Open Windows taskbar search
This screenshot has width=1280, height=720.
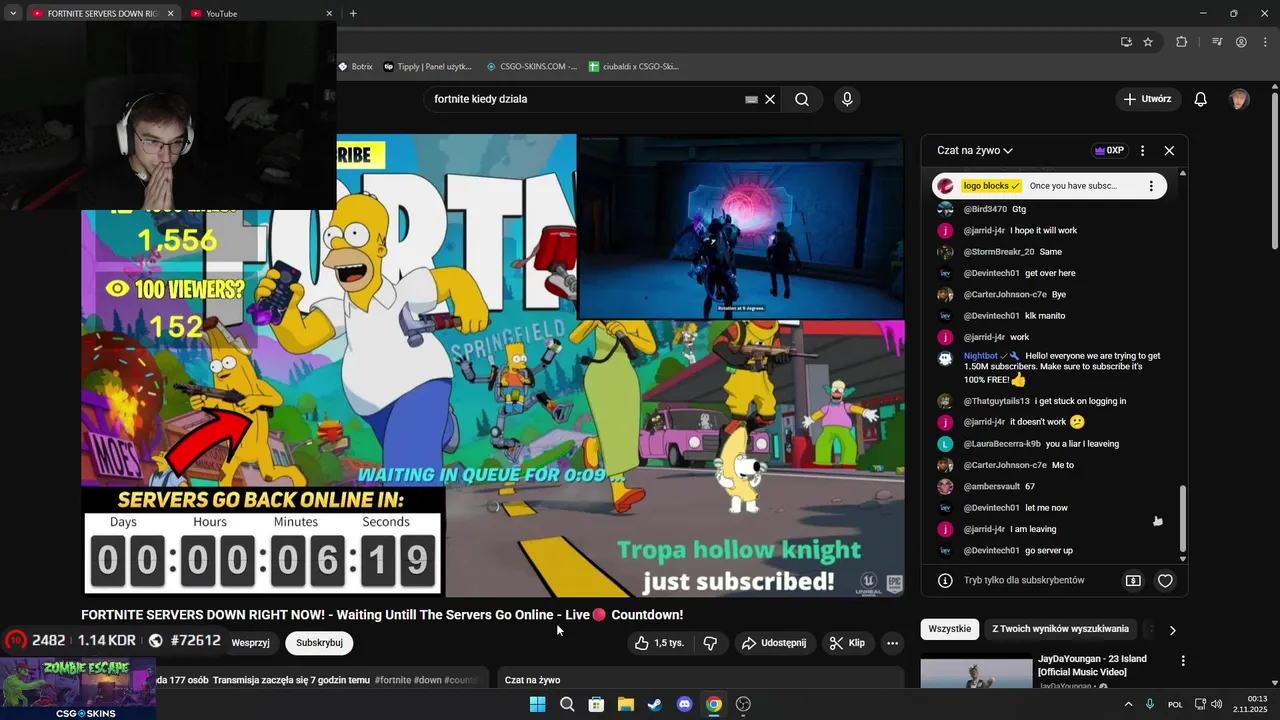tap(567, 704)
